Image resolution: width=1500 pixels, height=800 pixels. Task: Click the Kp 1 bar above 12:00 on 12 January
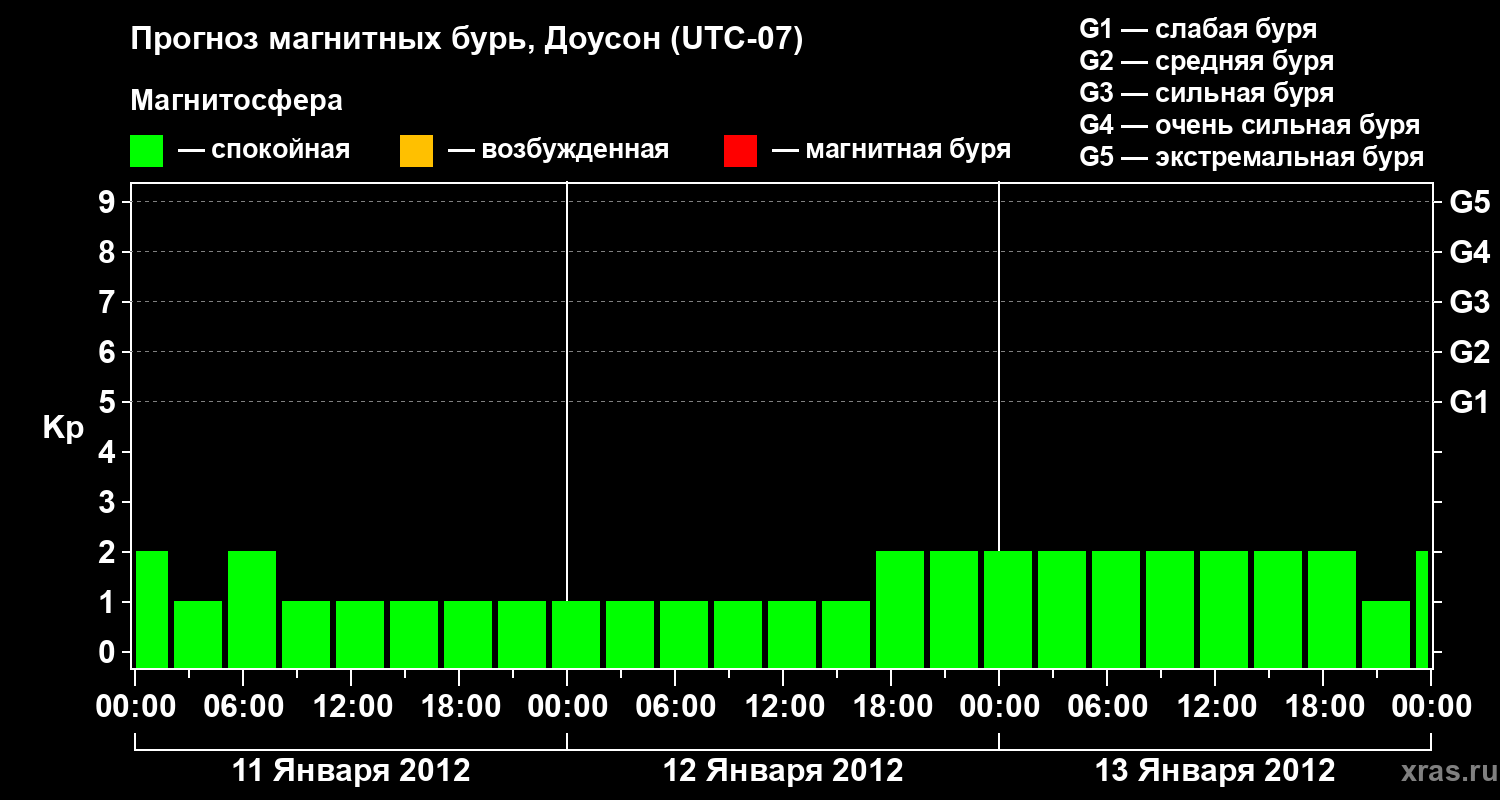[x=792, y=634]
